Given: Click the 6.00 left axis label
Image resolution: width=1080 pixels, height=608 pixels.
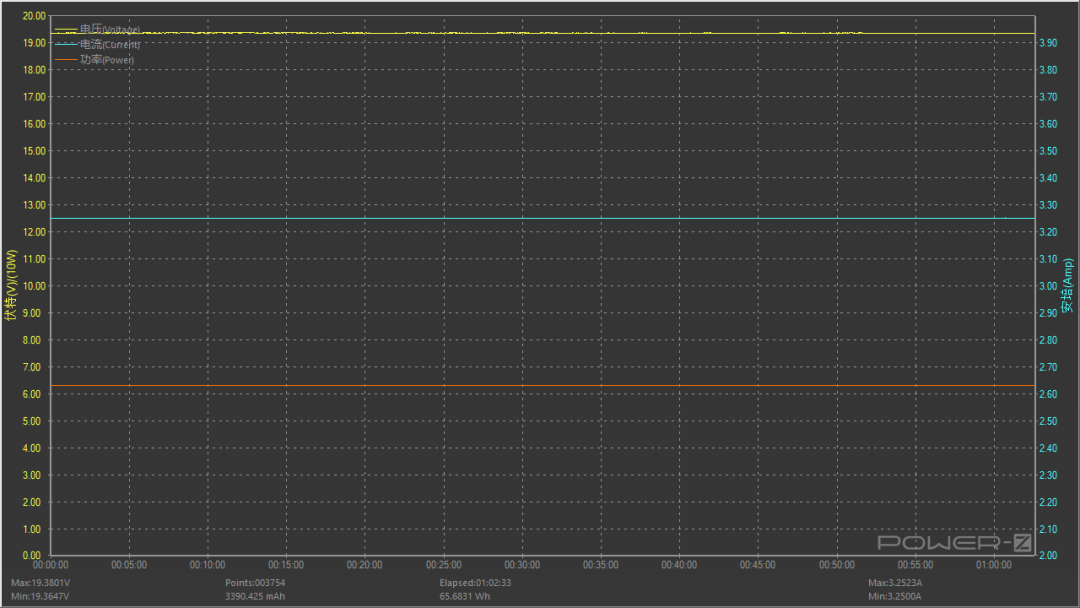Looking at the screenshot, I should pyautogui.click(x=32, y=394).
